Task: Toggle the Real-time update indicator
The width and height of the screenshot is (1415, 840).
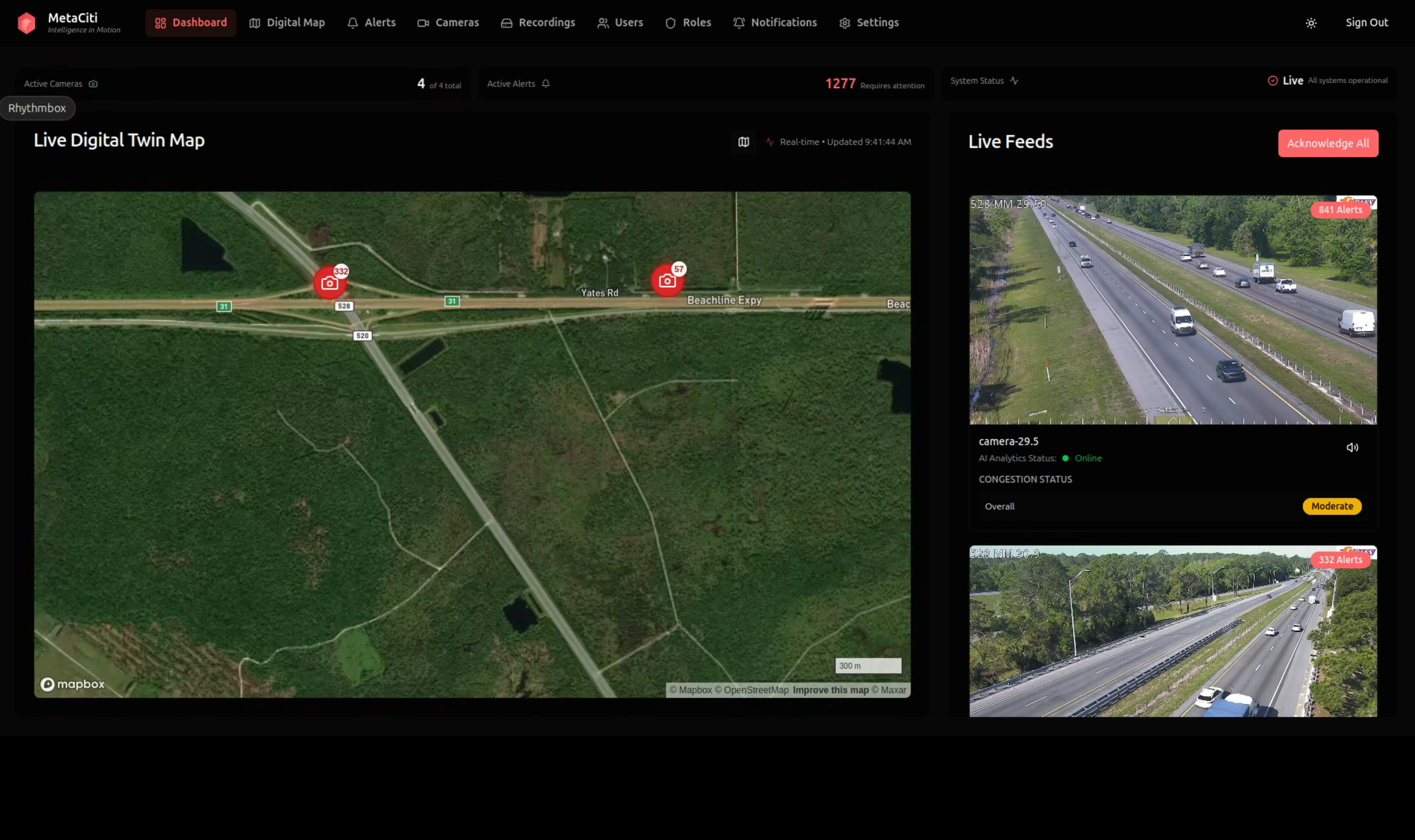Action: [770, 141]
